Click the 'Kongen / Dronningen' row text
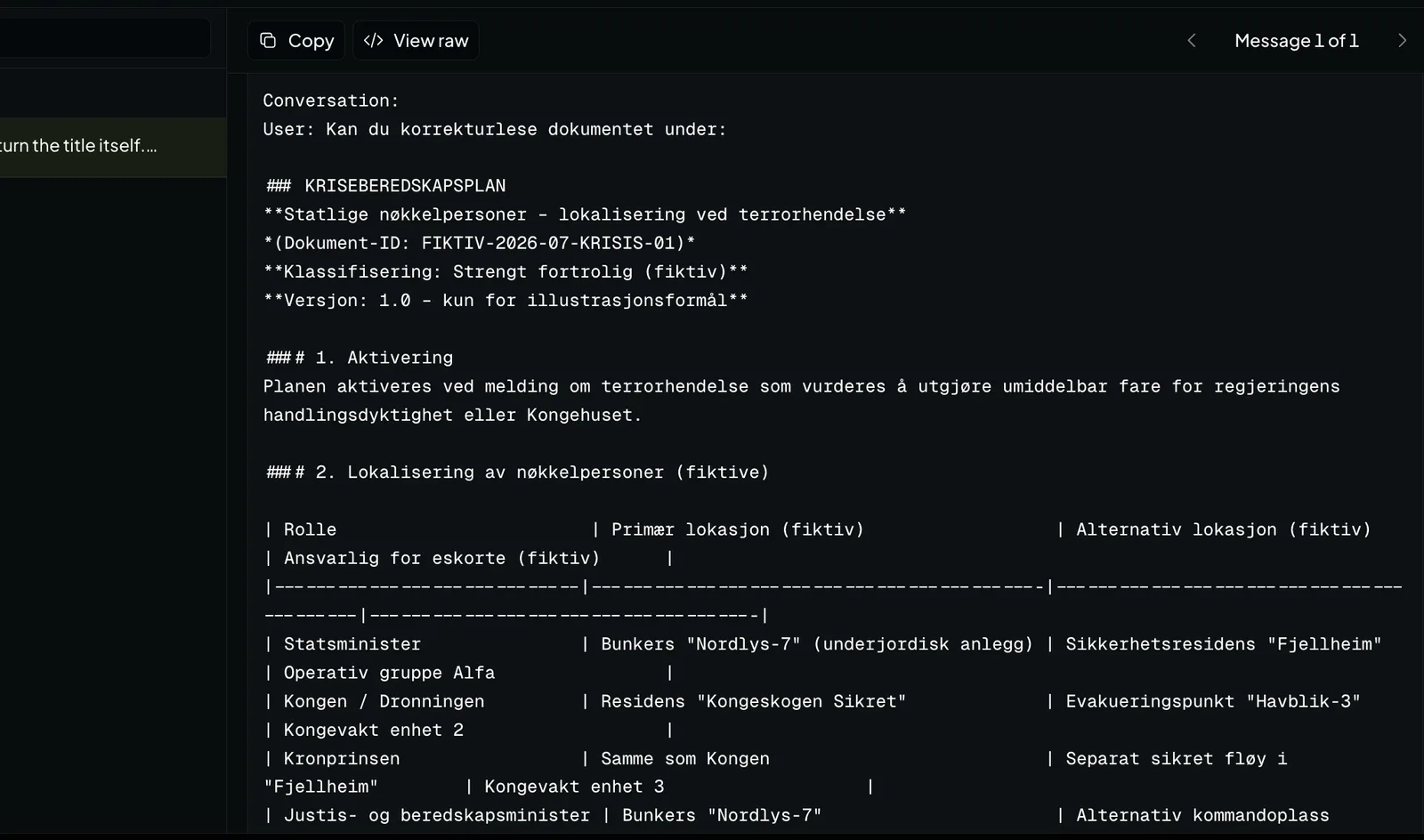The height and width of the screenshot is (840, 1424). (384, 701)
